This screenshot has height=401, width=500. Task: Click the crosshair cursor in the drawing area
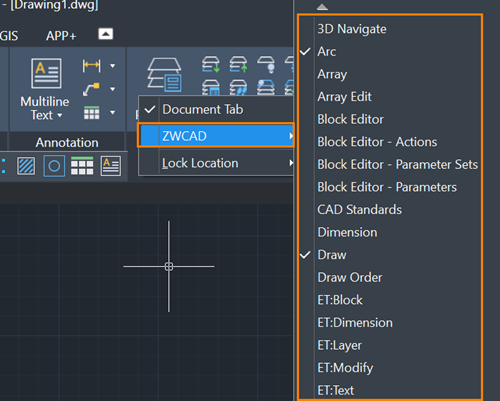169,266
